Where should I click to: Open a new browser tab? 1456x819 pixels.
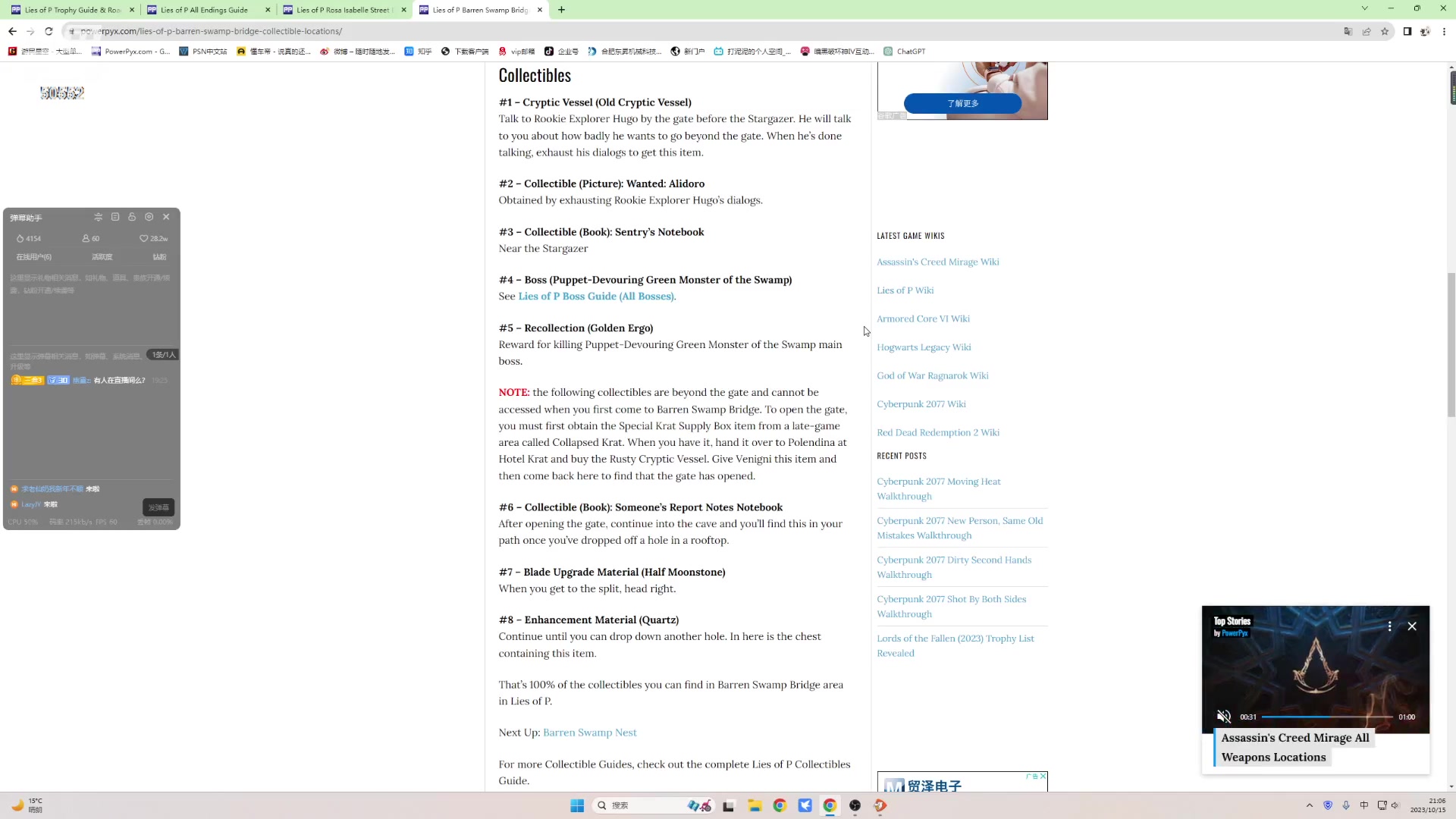point(561,10)
